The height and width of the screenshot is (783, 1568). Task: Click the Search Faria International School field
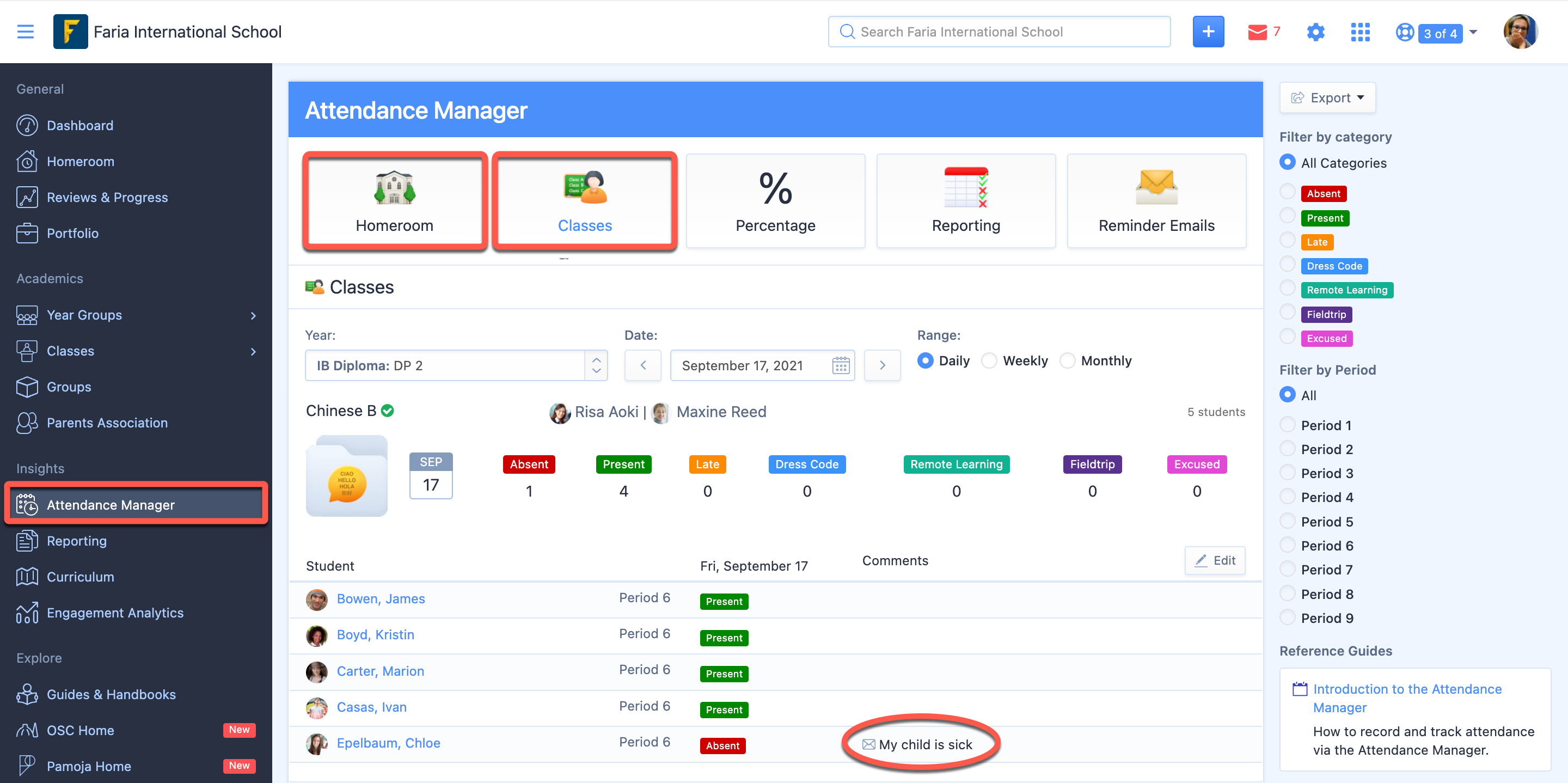pyautogui.click(x=999, y=32)
